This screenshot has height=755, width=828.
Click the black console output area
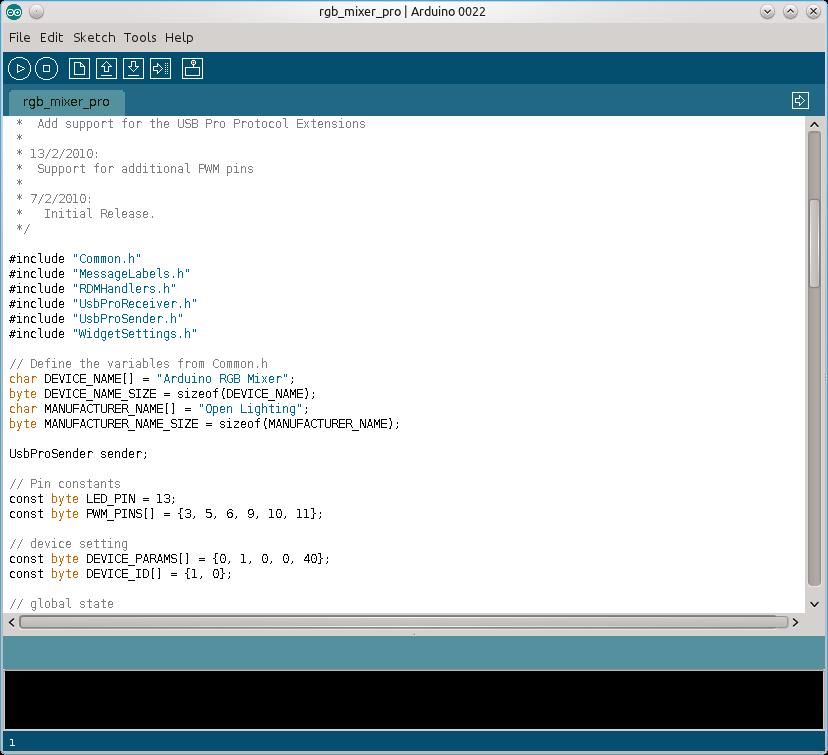click(413, 699)
